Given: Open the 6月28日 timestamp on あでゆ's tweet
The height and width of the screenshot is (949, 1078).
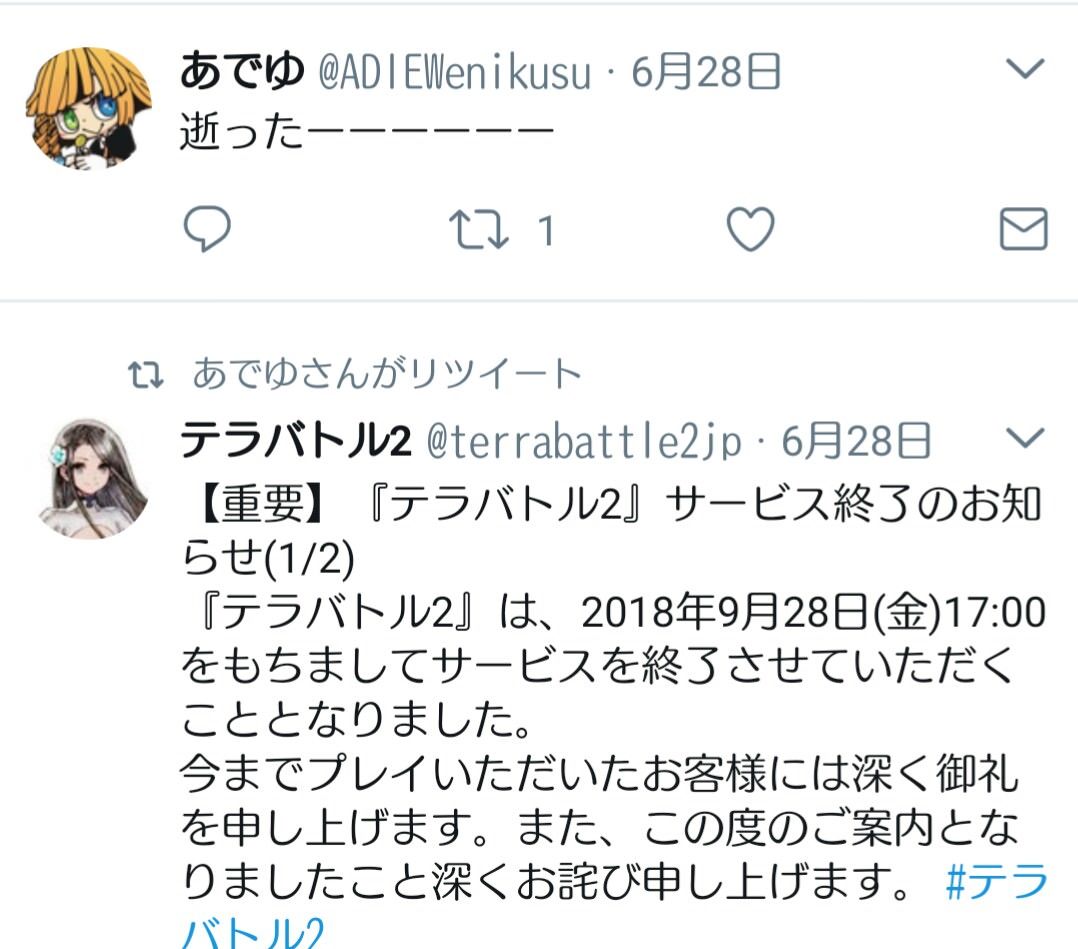Looking at the screenshot, I should [706, 72].
